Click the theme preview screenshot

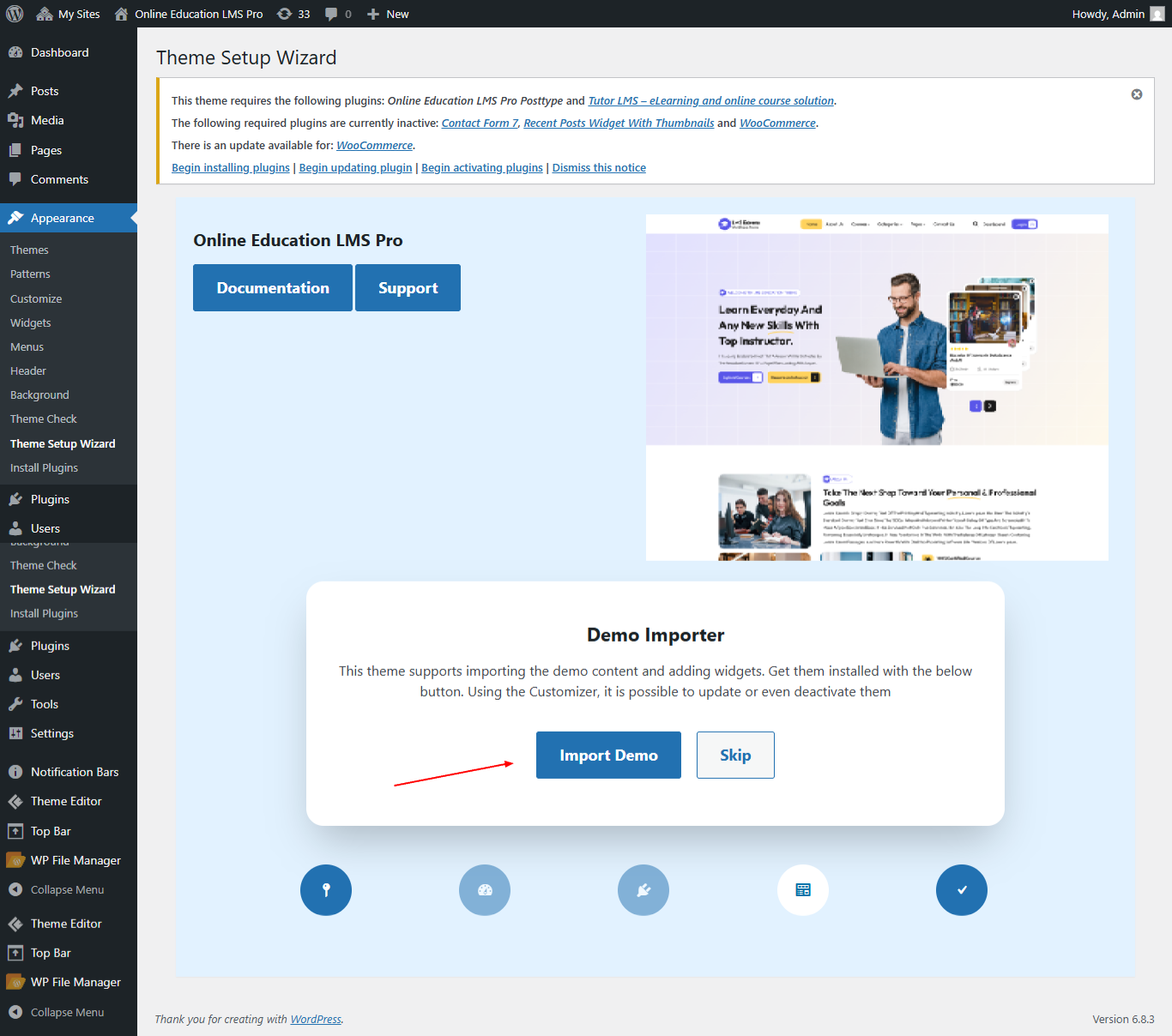[876, 387]
